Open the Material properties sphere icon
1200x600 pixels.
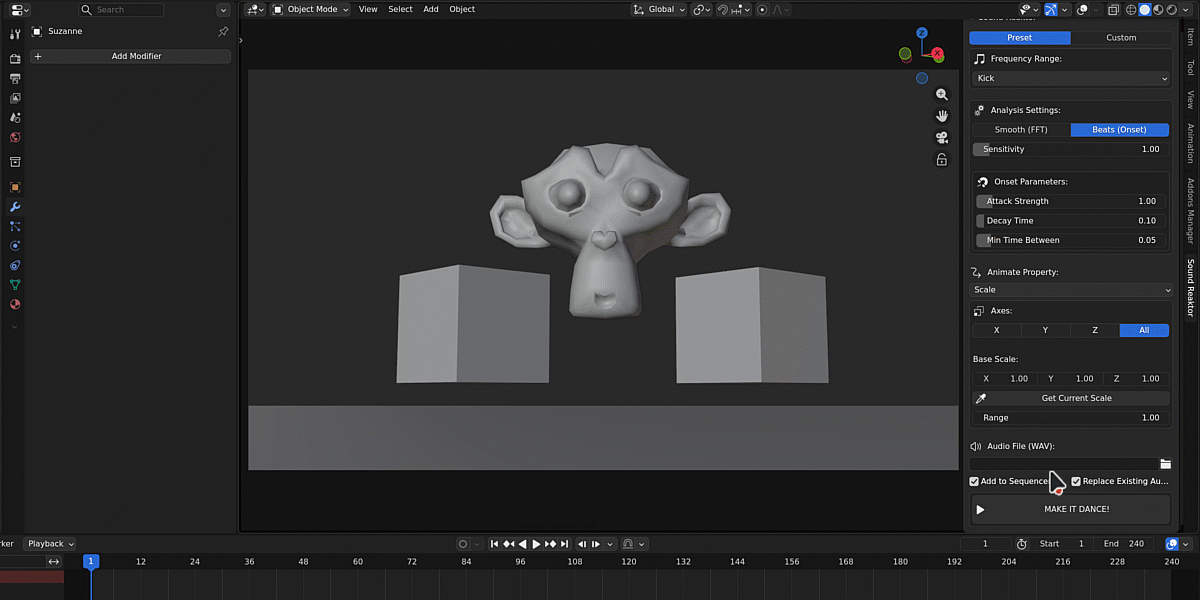click(x=15, y=304)
